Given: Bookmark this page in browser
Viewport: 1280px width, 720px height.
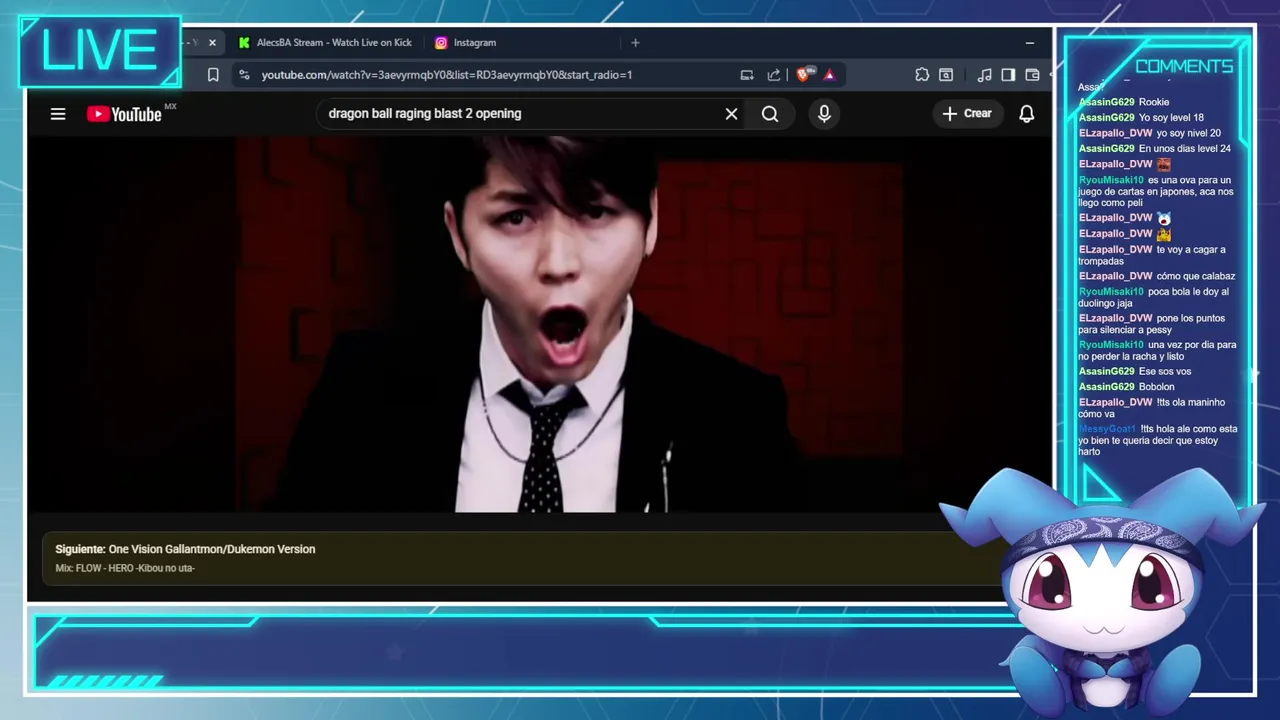Looking at the screenshot, I should (x=213, y=75).
